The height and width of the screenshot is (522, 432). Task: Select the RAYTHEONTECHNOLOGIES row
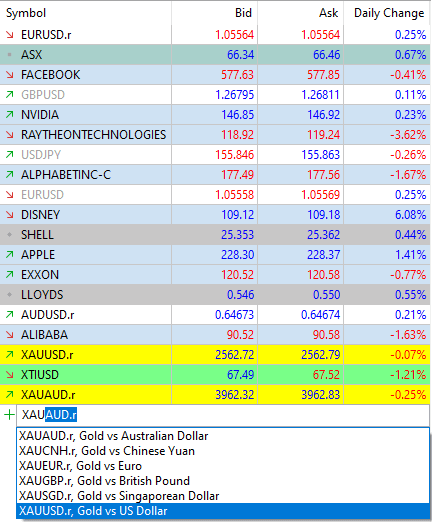tap(215, 135)
